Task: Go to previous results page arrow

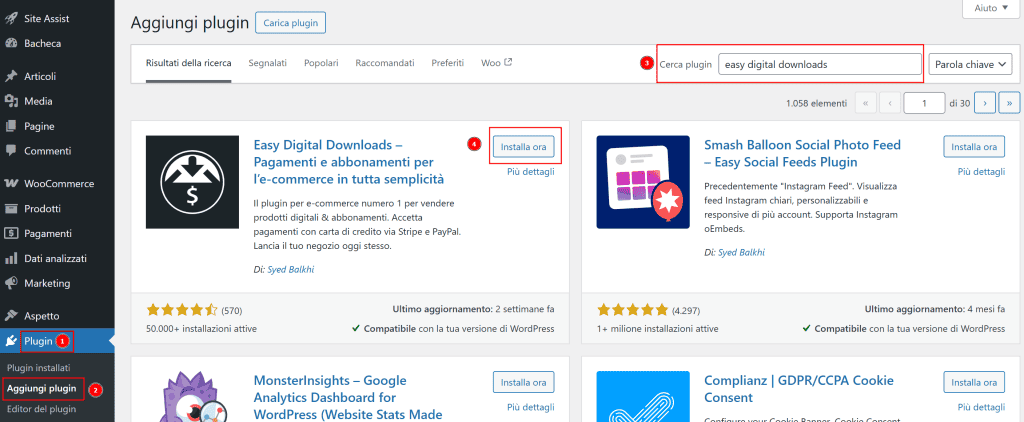Action: click(890, 103)
